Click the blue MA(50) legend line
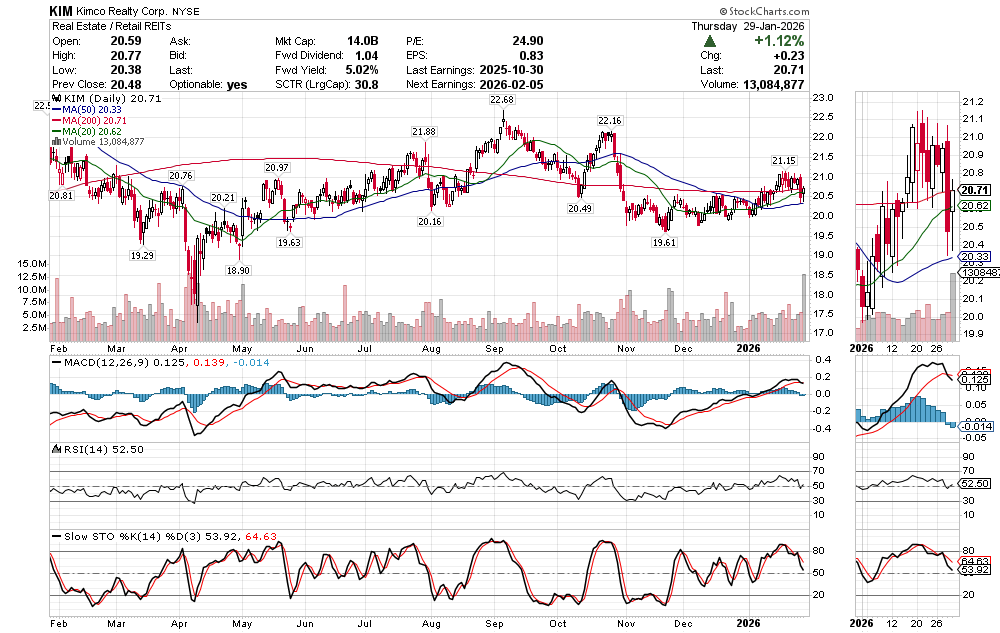The width and height of the screenshot is (1000, 633). [x=58, y=111]
